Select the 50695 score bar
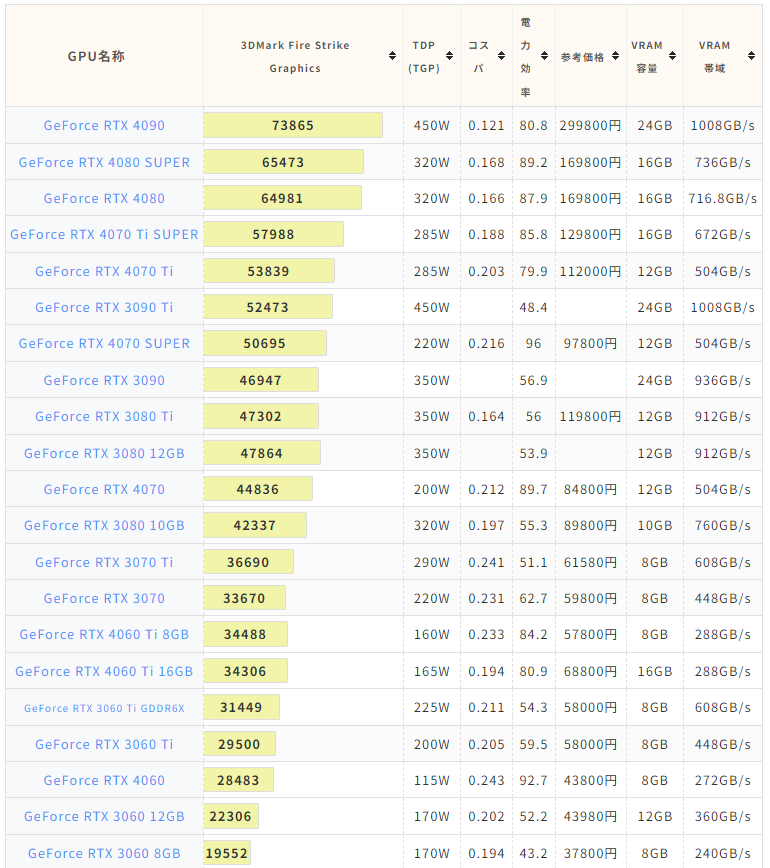Image resolution: width=770 pixels, height=868 pixels. pos(265,343)
